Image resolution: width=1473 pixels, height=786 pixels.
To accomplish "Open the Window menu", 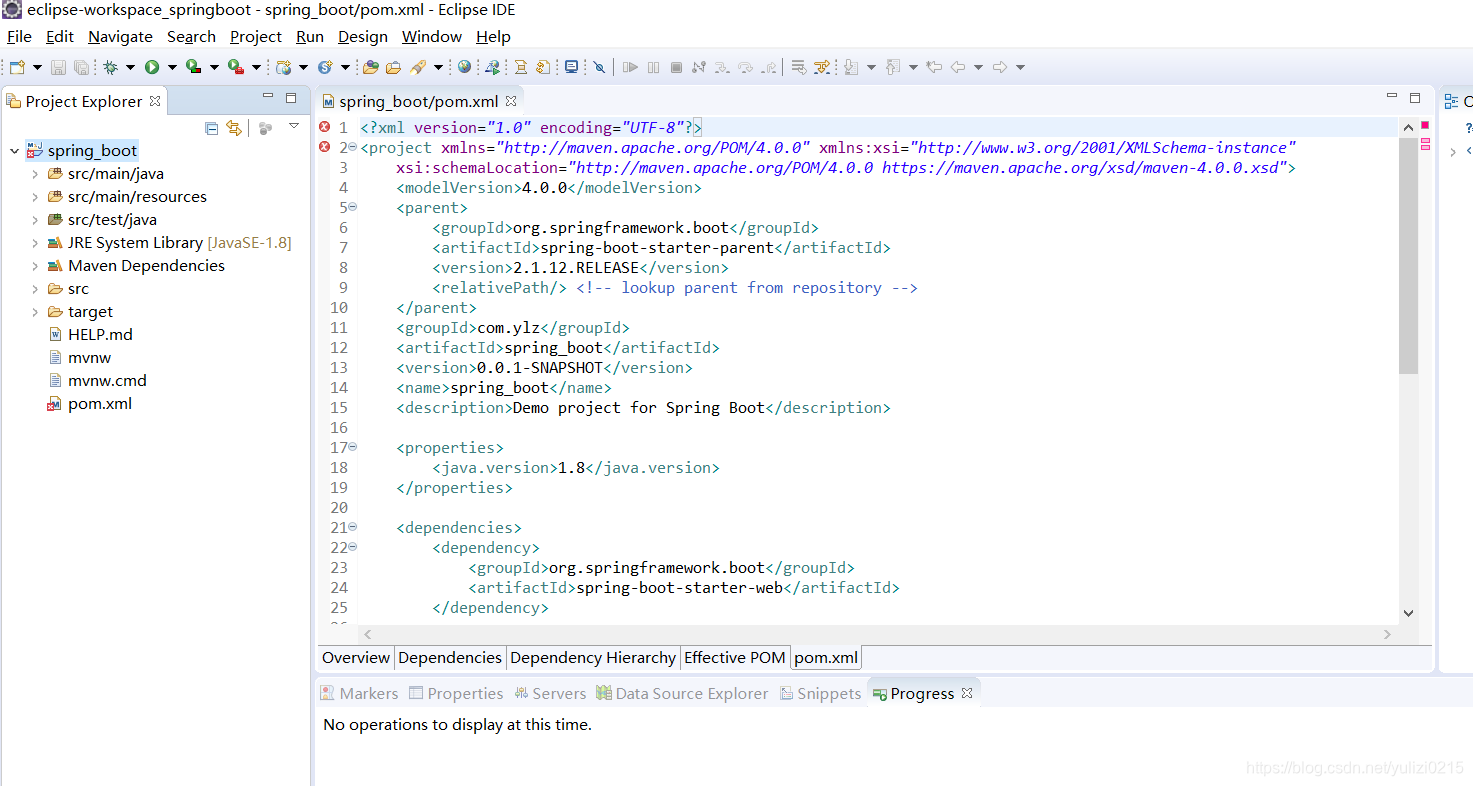I will pos(432,36).
